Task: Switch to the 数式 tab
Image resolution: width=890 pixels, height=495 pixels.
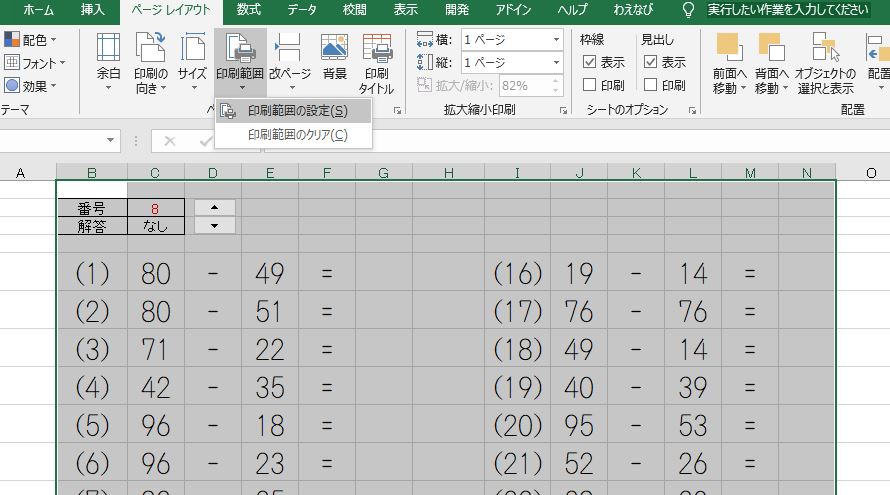Action: (x=249, y=10)
